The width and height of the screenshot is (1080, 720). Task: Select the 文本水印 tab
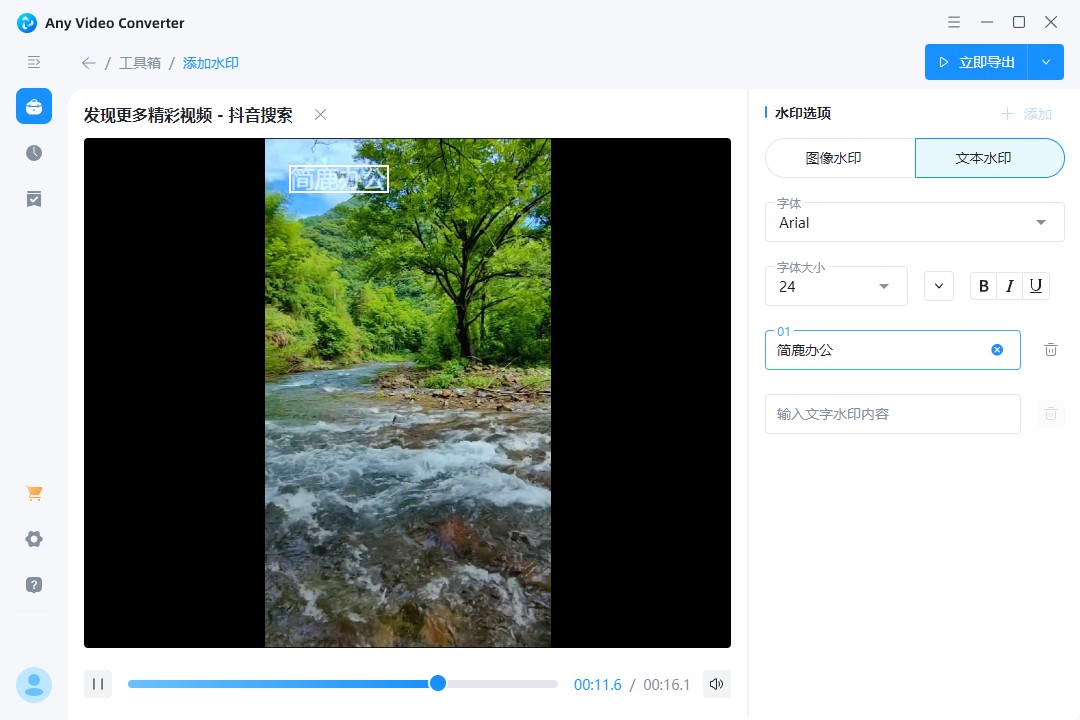[x=989, y=158]
